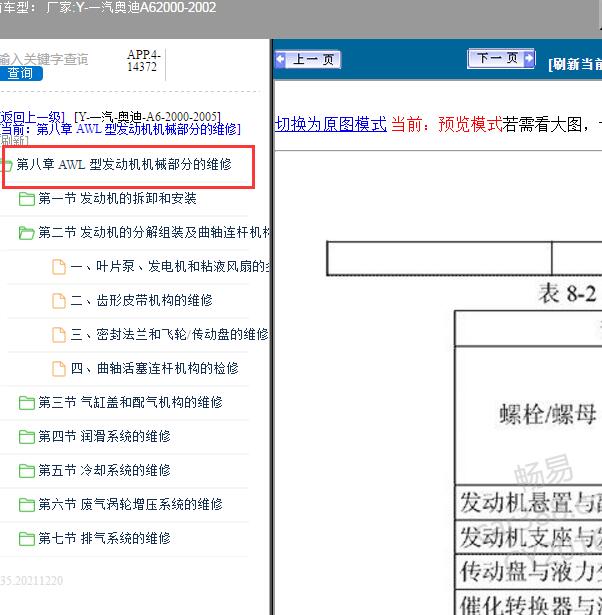
Task: Click APP.4-14372 code text
Action: click(x=144, y=60)
